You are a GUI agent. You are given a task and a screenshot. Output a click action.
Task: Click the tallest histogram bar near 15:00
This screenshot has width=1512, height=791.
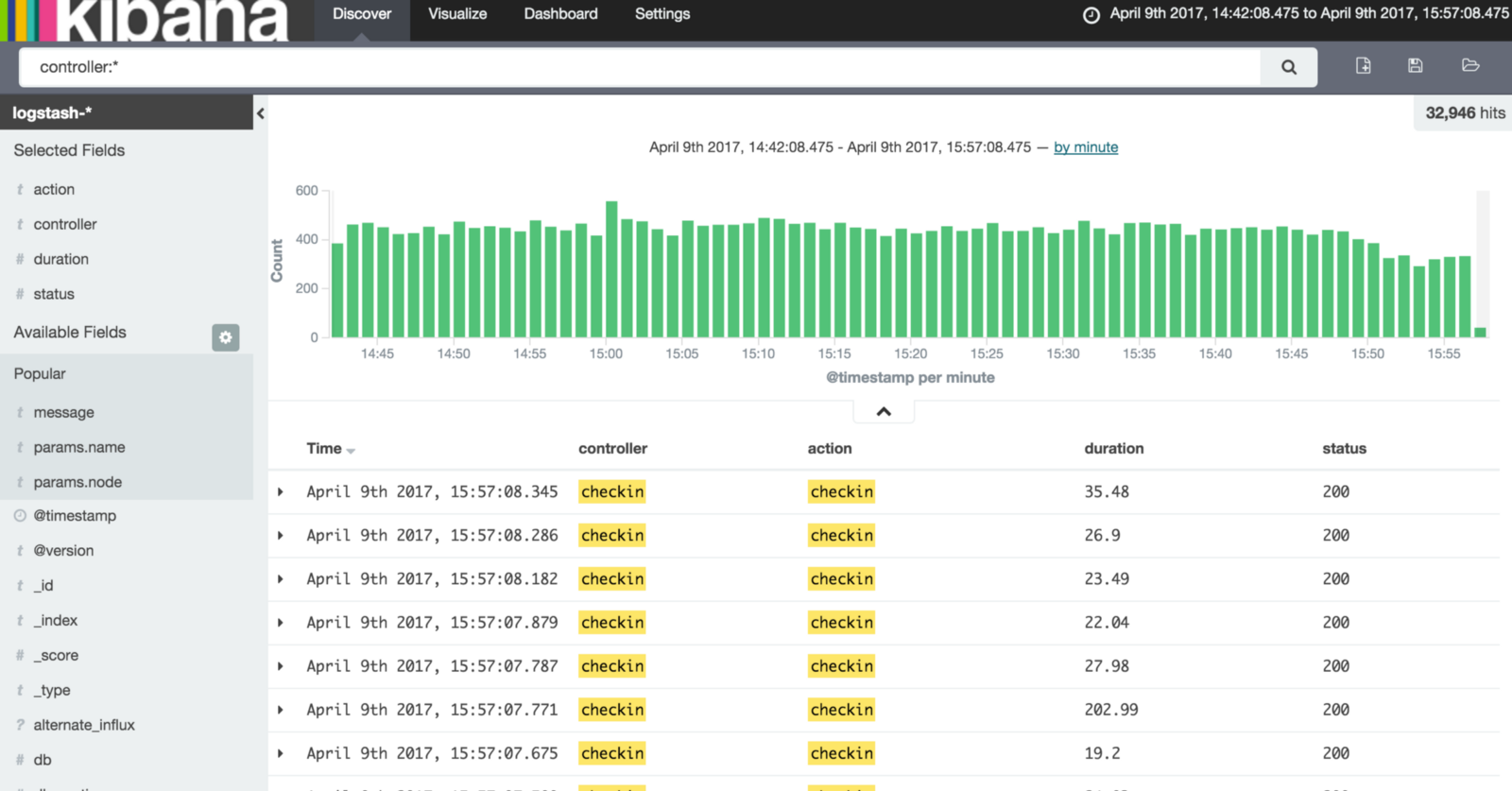point(611,269)
